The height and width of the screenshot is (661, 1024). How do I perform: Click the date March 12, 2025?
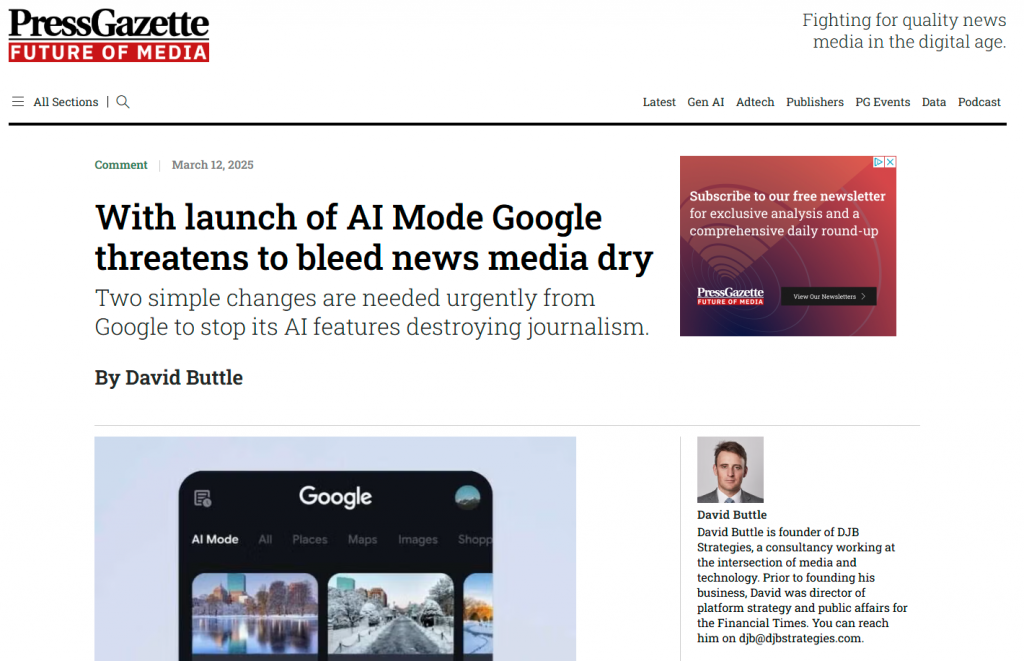point(212,165)
